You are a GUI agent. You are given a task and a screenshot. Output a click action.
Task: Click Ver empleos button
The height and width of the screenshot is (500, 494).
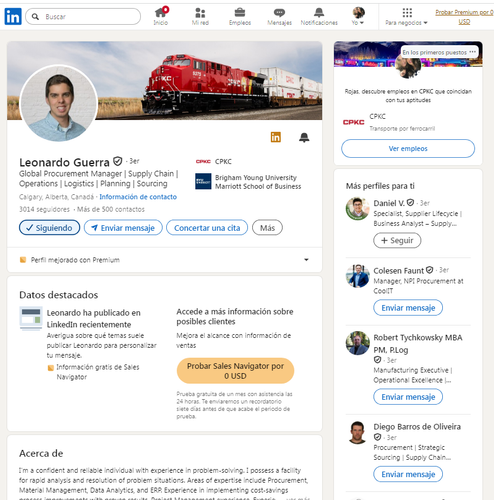click(x=408, y=148)
